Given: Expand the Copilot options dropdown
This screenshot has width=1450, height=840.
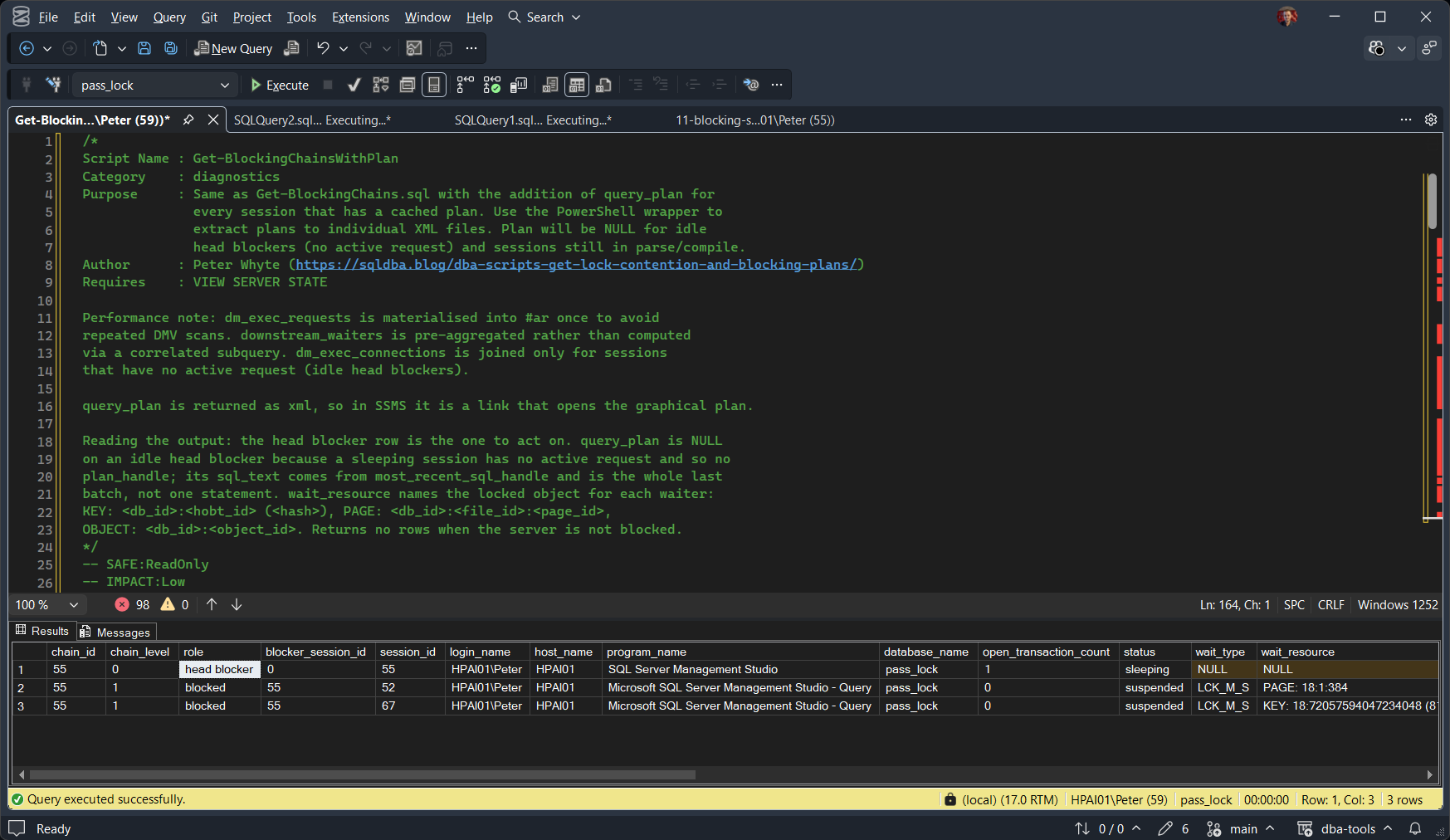Looking at the screenshot, I should click(x=1402, y=48).
